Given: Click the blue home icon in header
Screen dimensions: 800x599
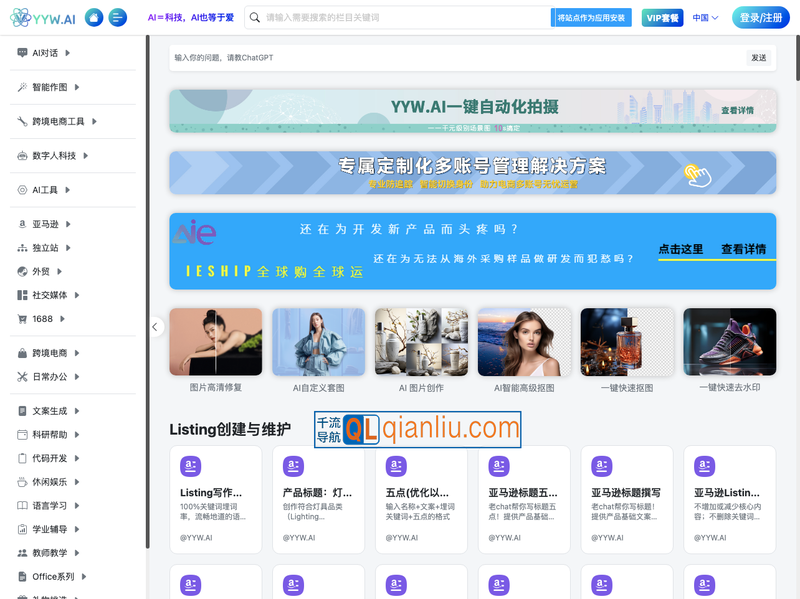Looking at the screenshot, I should coord(94,18).
